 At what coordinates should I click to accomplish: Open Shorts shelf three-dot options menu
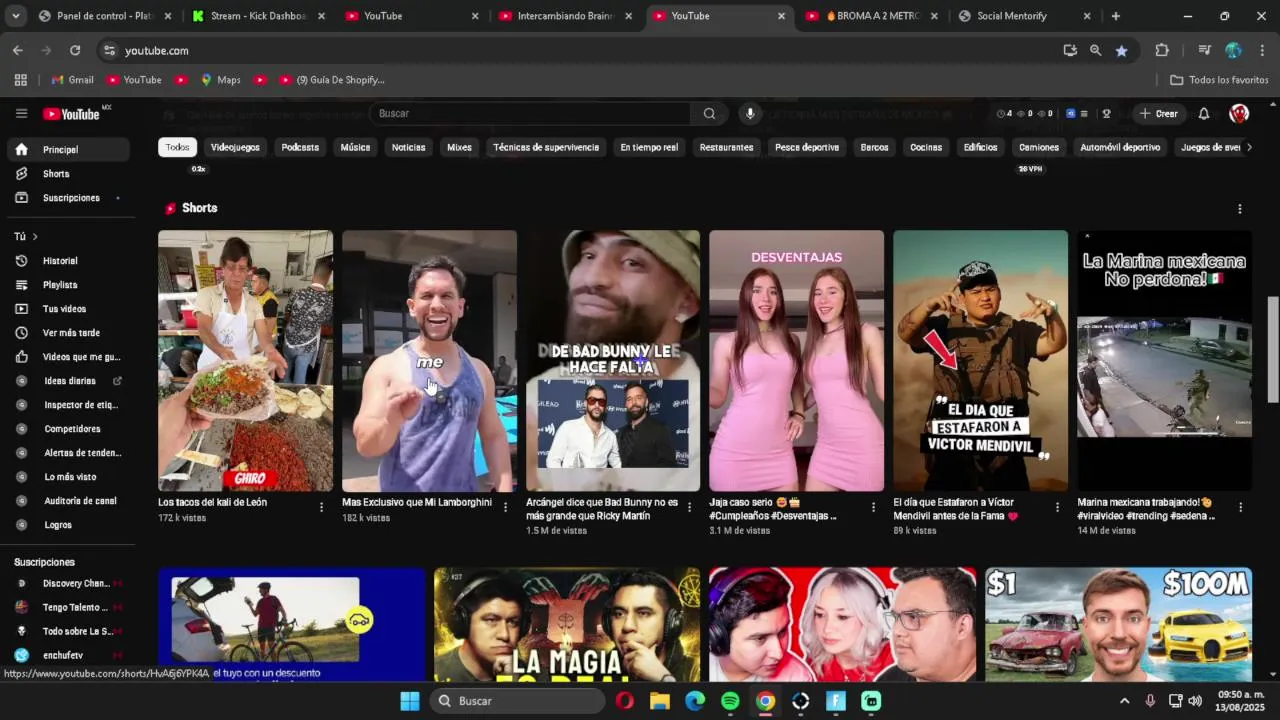coord(1240,209)
